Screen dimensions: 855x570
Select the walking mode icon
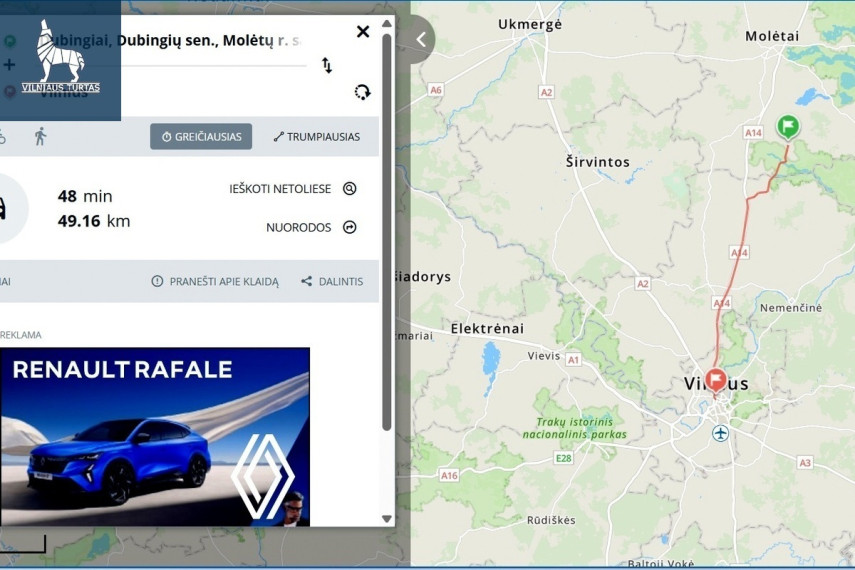tap(40, 136)
